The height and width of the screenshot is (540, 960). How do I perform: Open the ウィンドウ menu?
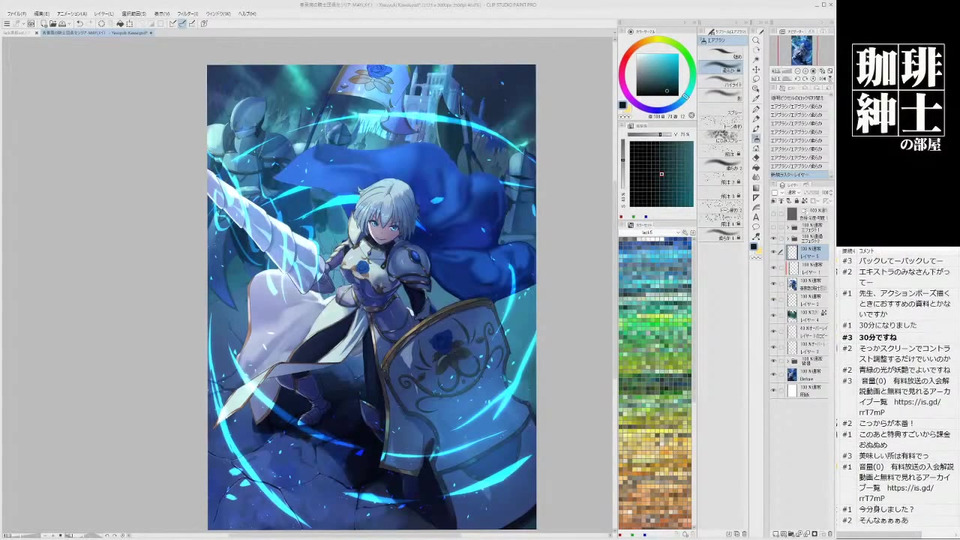tap(218, 13)
